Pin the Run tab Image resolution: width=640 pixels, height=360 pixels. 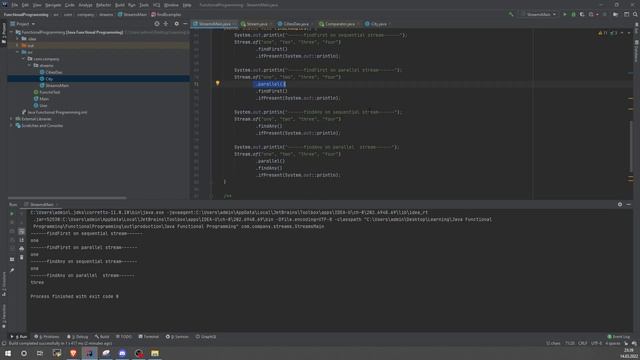tap(12, 270)
